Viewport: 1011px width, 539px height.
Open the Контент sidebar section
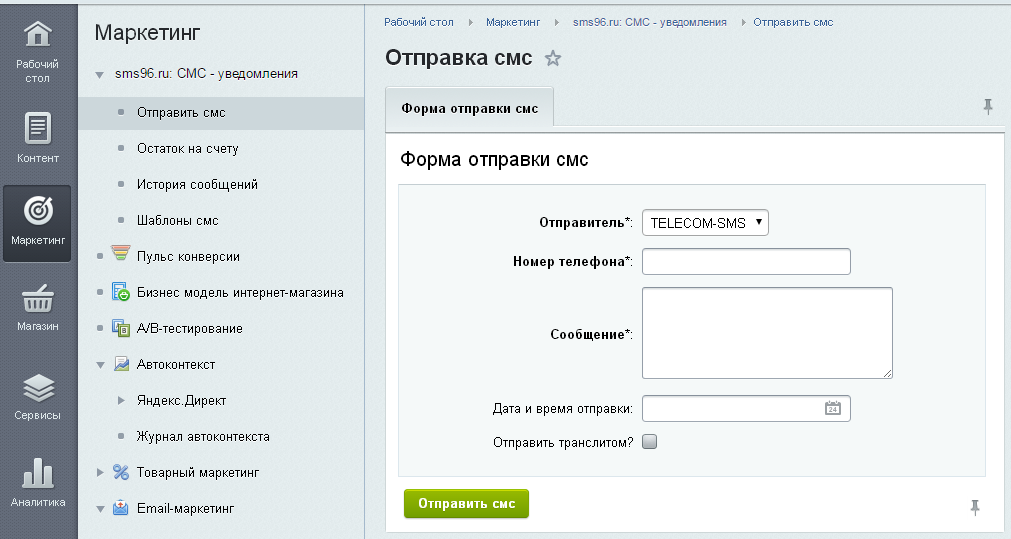(37, 138)
